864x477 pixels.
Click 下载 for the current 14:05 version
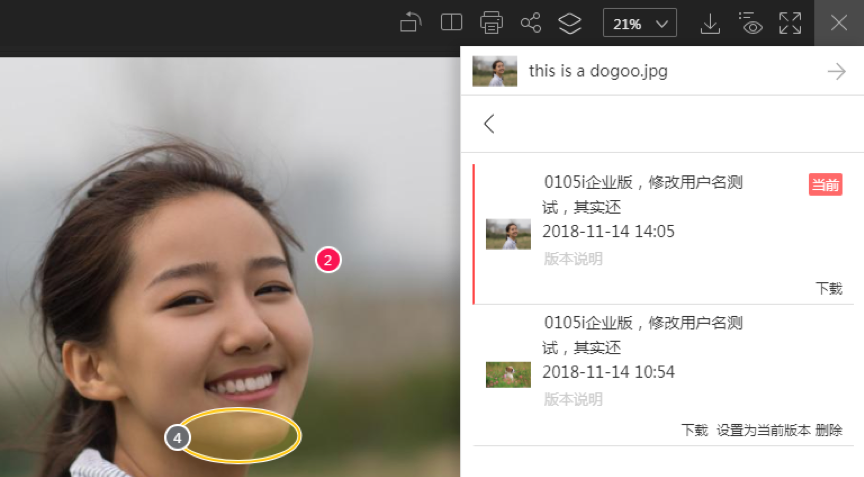click(x=829, y=289)
